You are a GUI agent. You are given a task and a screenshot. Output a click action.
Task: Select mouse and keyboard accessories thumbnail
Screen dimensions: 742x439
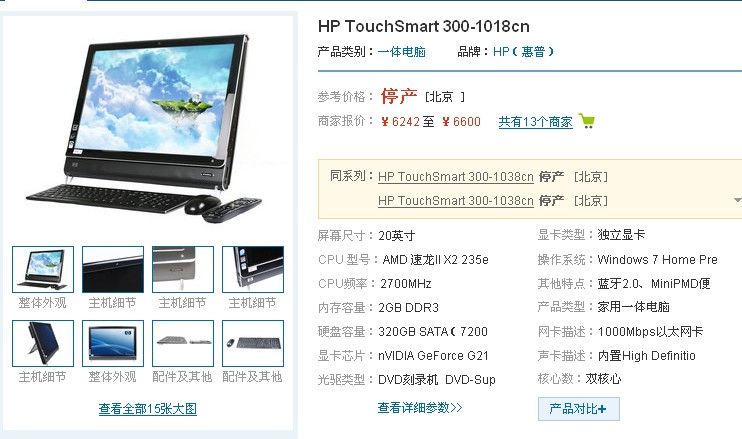tap(253, 343)
